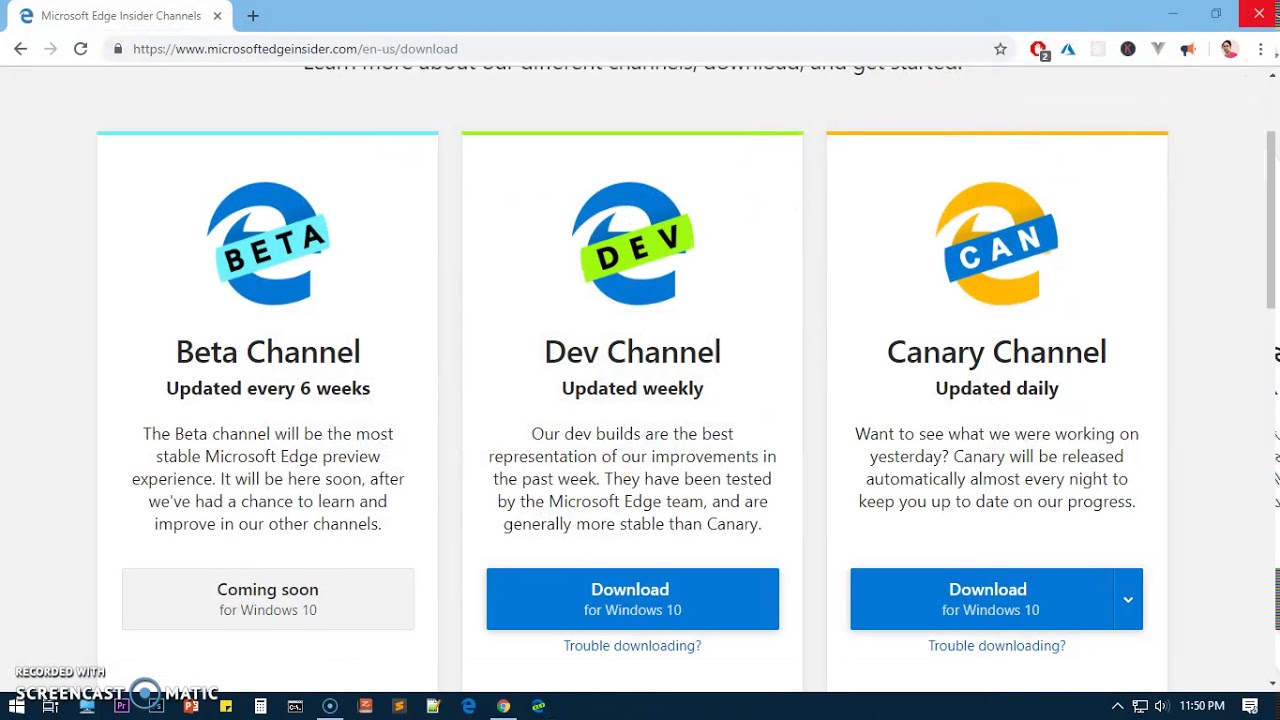This screenshot has height=720, width=1280.
Task: Show hidden system tray icons
Action: 1117,706
